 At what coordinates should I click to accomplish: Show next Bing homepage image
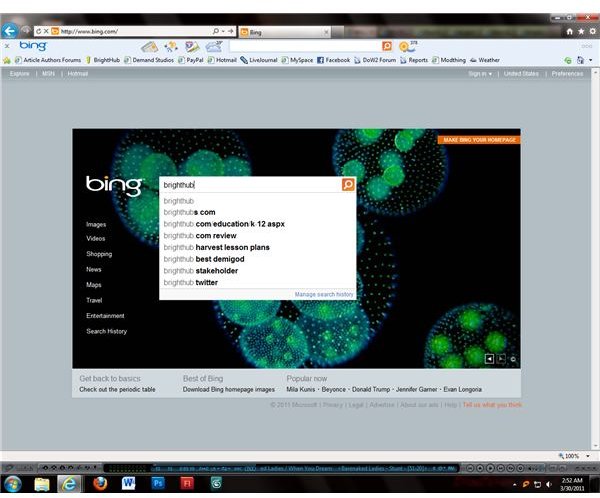click(x=501, y=359)
